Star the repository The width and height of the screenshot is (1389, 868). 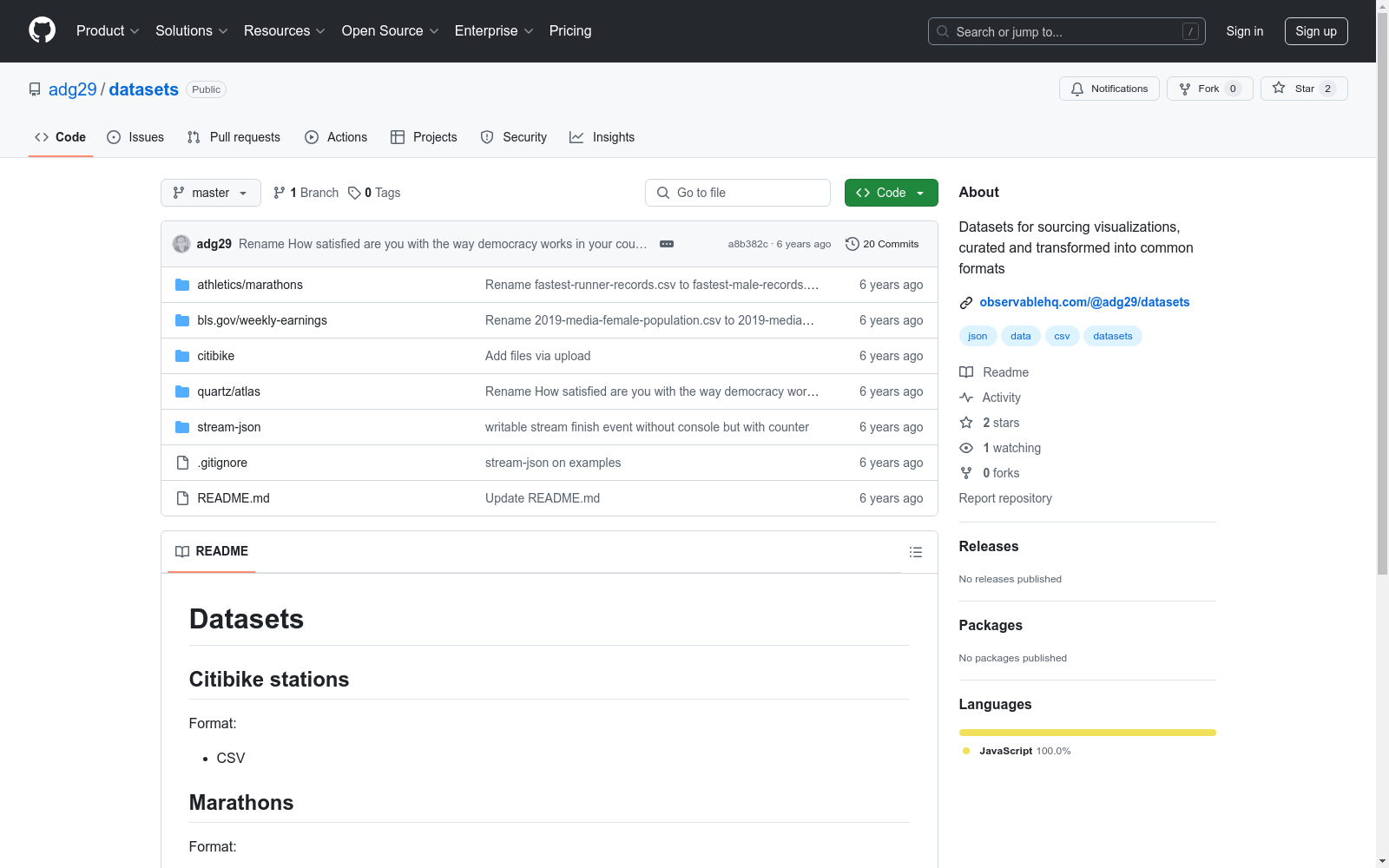pos(1304,89)
